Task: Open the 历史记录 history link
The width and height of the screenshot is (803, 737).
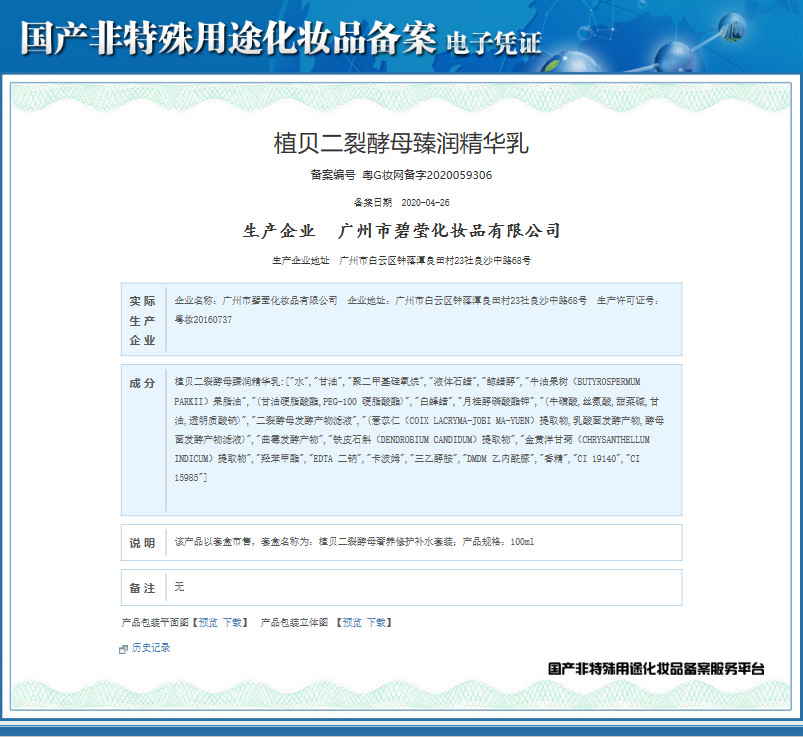Action: [x=151, y=647]
